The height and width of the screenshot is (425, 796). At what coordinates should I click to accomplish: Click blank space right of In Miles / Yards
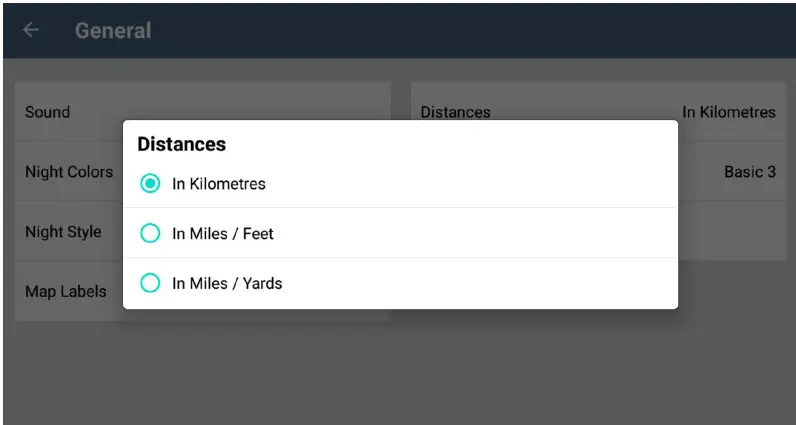(480, 283)
